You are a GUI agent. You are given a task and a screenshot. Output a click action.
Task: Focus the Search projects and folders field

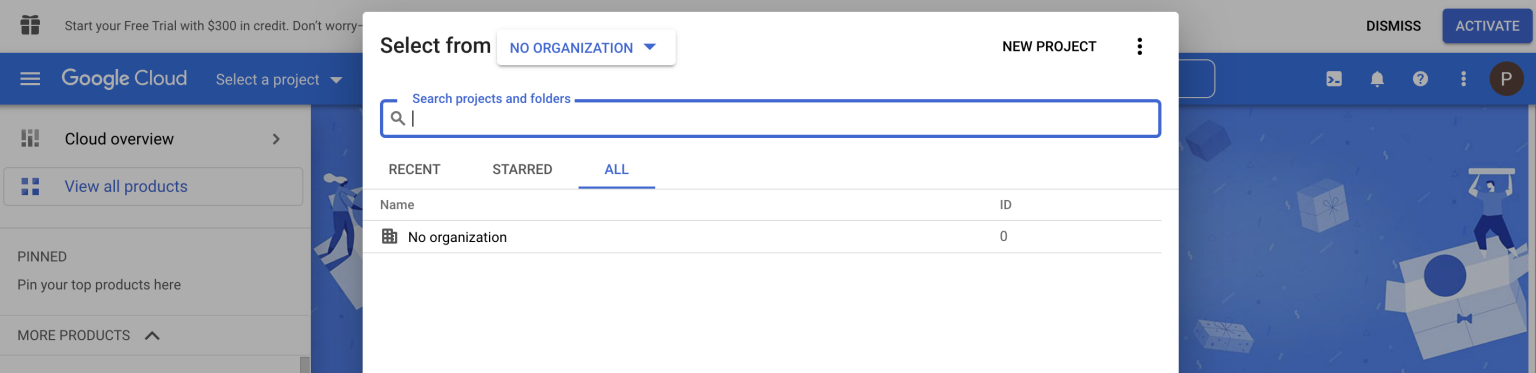pyautogui.click(x=770, y=118)
